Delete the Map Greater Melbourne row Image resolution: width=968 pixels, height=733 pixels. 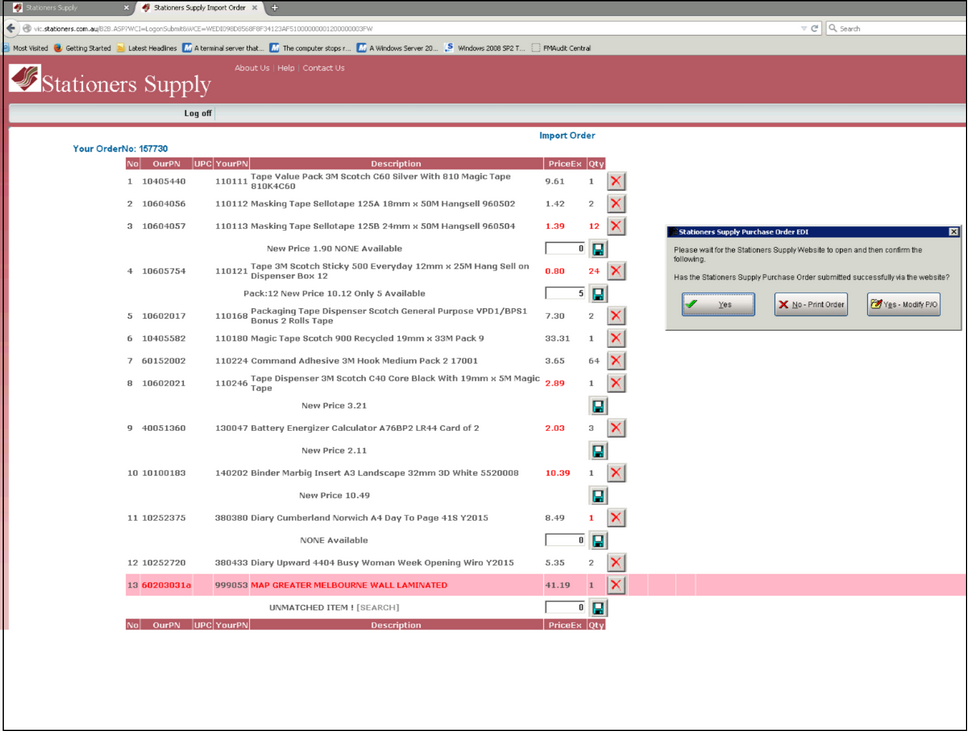pyautogui.click(x=616, y=585)
